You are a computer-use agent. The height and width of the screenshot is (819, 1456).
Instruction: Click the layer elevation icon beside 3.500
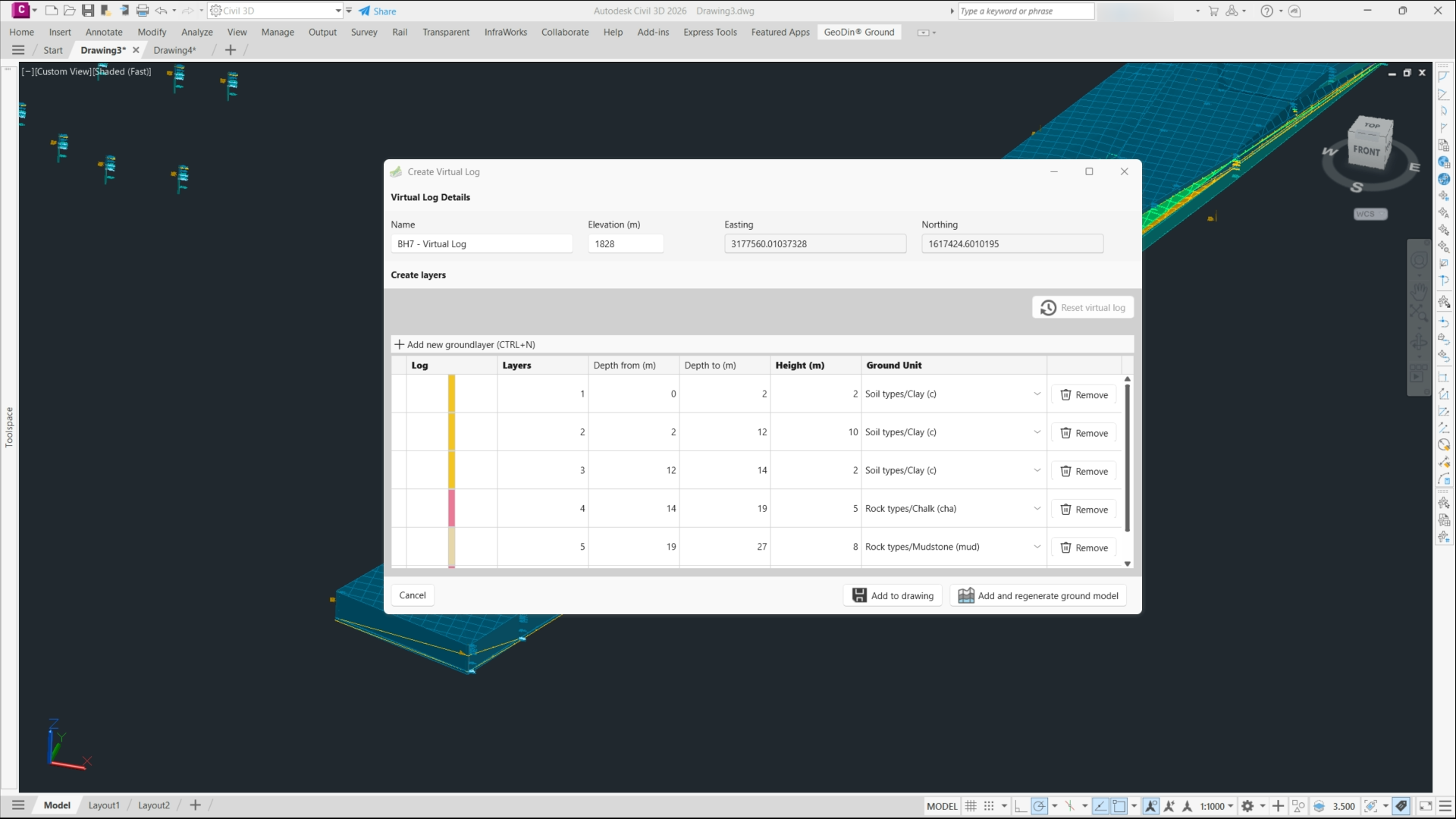coord(1319,806)
